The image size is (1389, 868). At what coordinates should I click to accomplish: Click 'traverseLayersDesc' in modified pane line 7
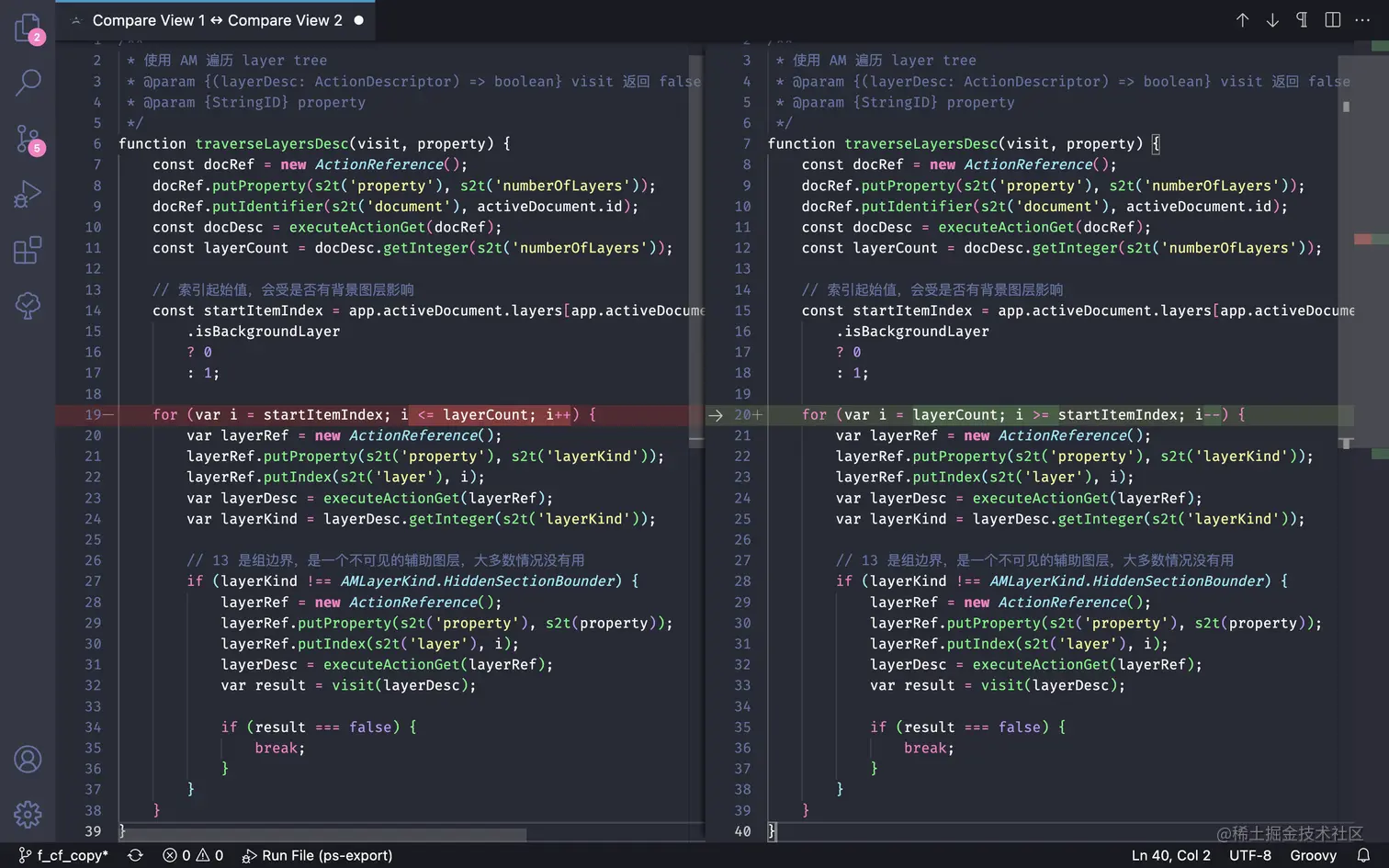(x=921, y=143)
